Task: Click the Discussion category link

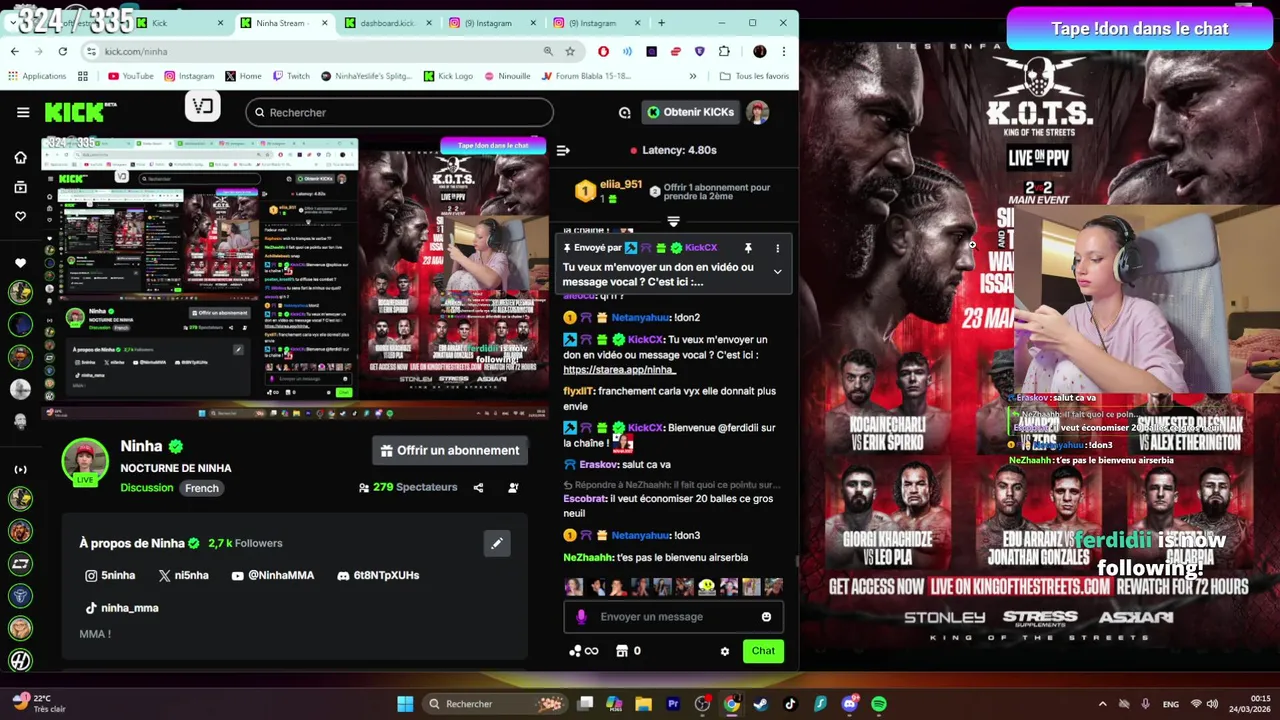Action: coord(147,488)
